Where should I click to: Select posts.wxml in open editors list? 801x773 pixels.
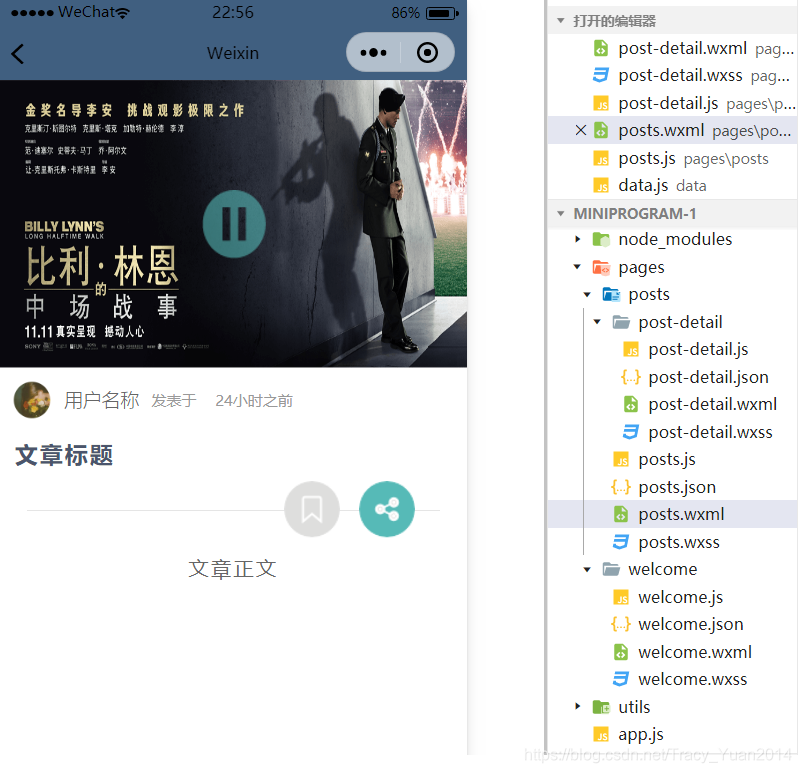pos(672,131)
